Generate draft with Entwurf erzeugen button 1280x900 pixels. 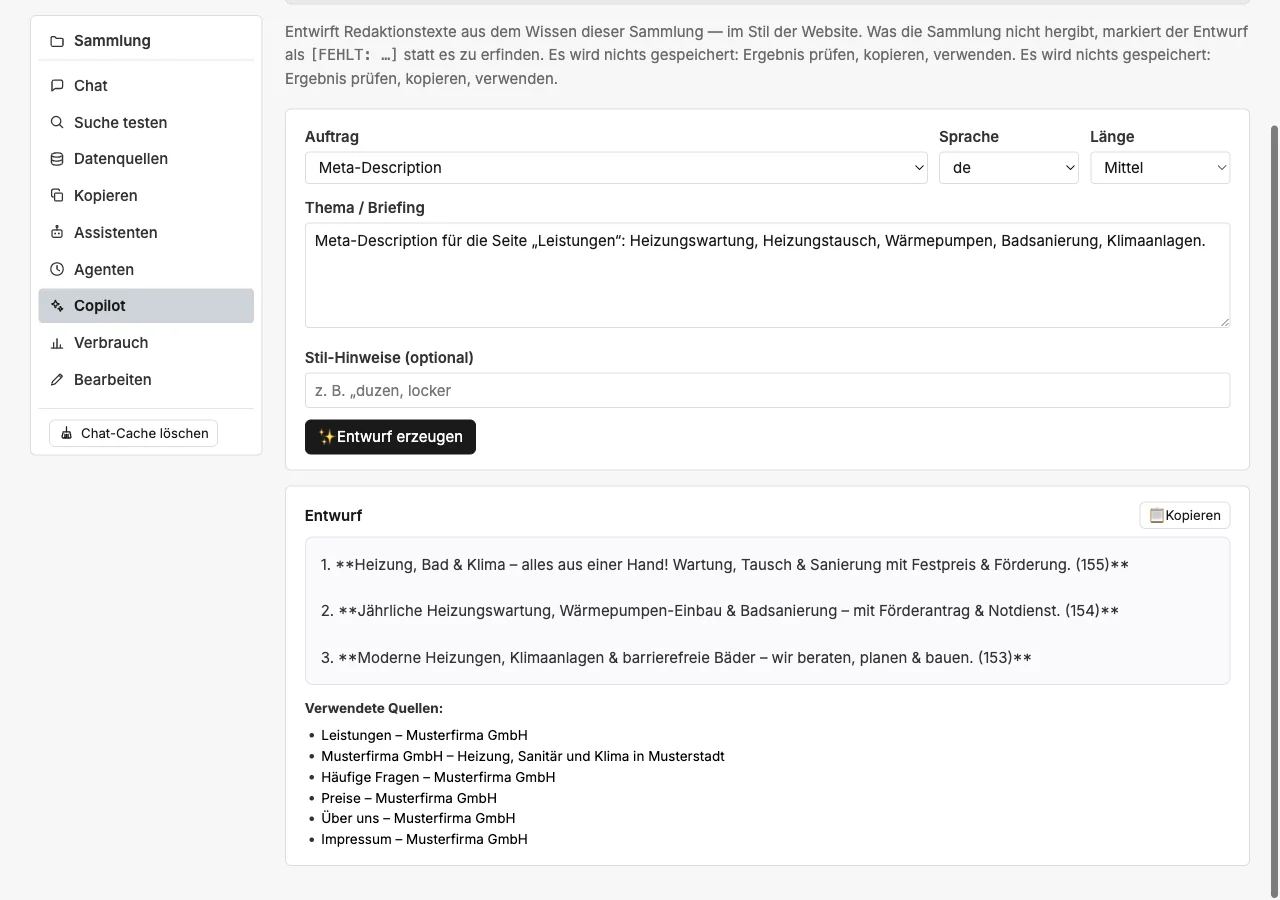pyautogui.click(x=390, y=437)
